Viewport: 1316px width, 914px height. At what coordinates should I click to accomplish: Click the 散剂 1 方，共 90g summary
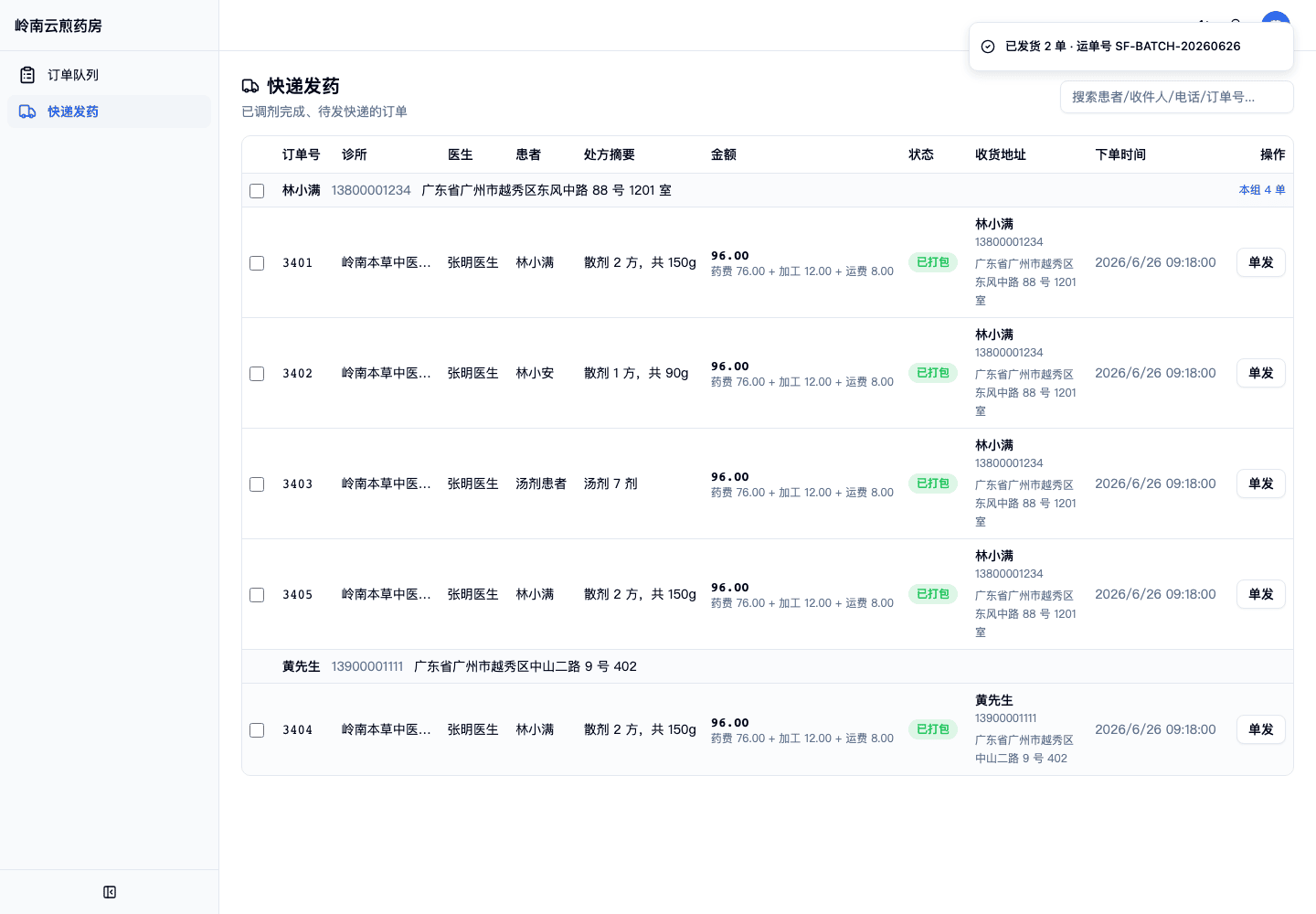pos(636,373)
